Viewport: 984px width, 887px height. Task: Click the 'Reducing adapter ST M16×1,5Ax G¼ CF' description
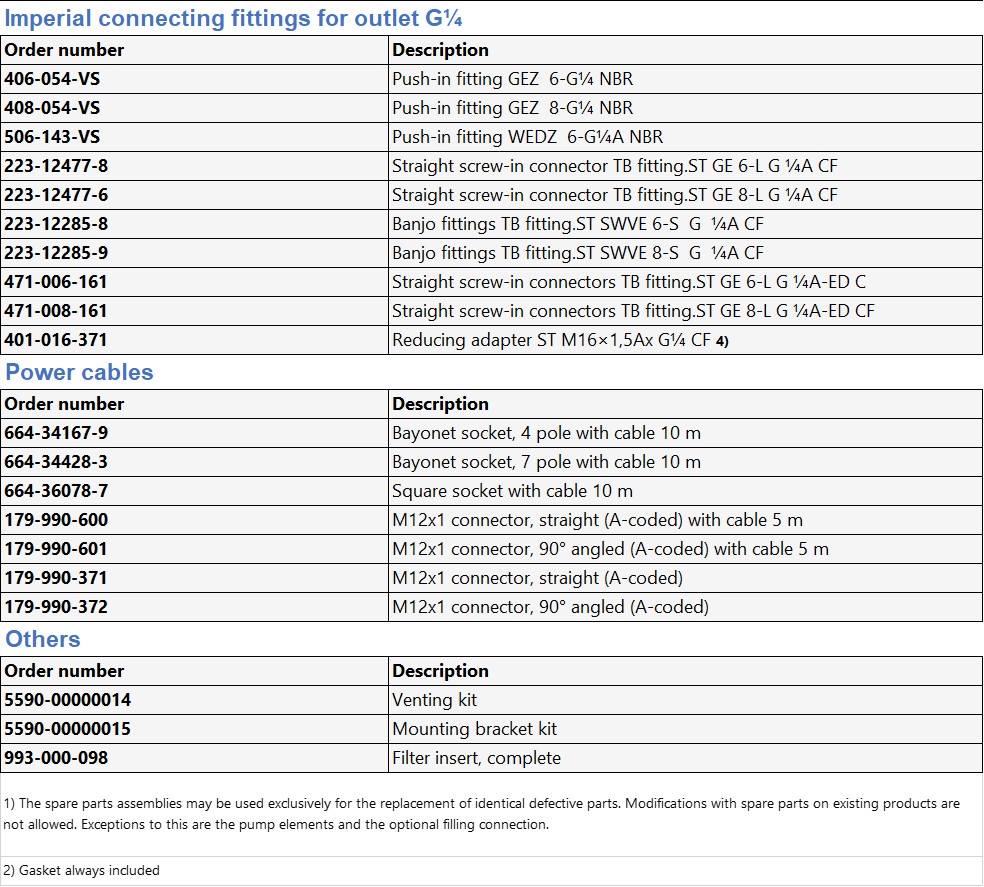[x=551, y=340]
